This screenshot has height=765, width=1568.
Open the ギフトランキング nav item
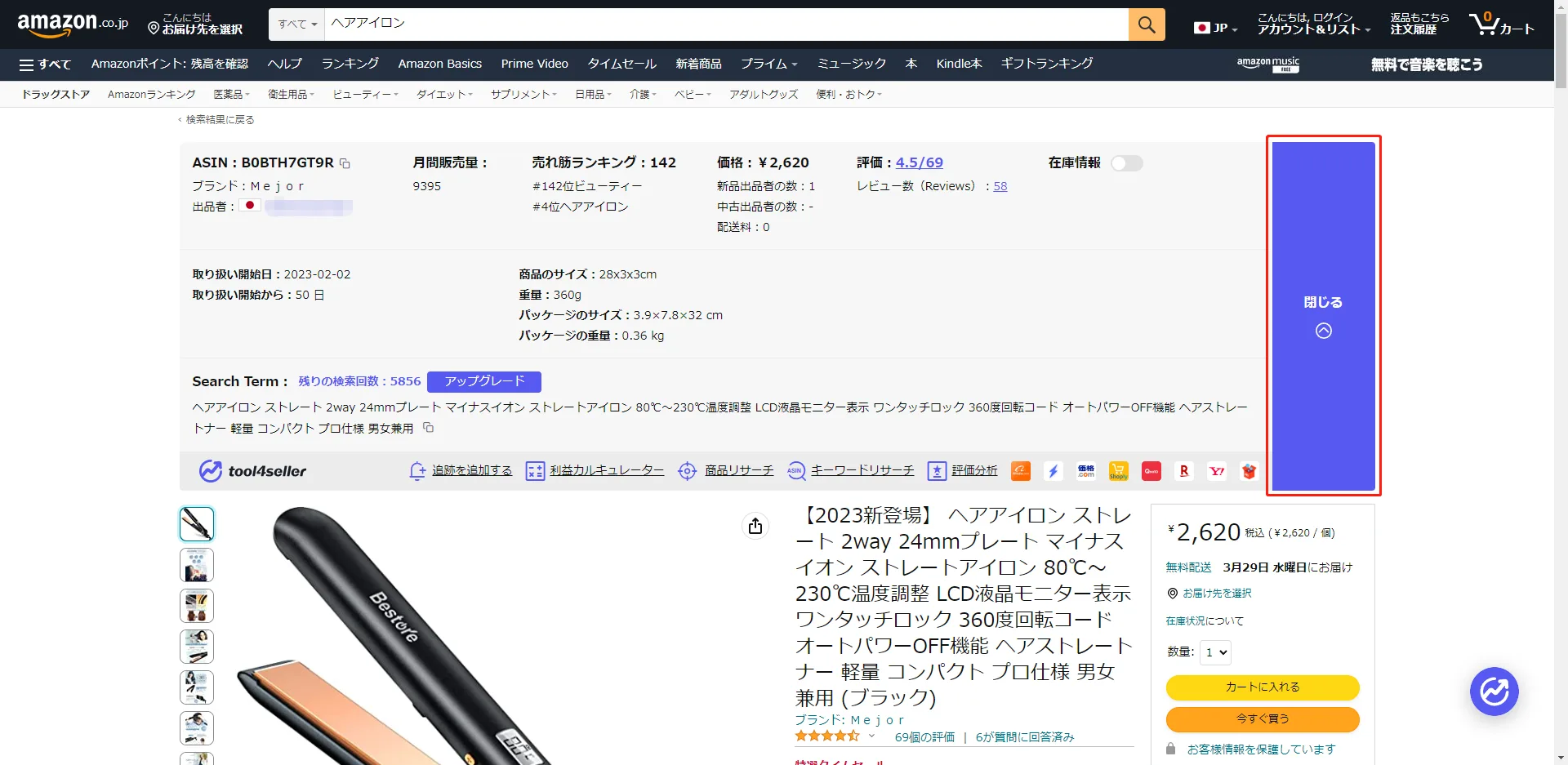click(x=1047, y=64)
